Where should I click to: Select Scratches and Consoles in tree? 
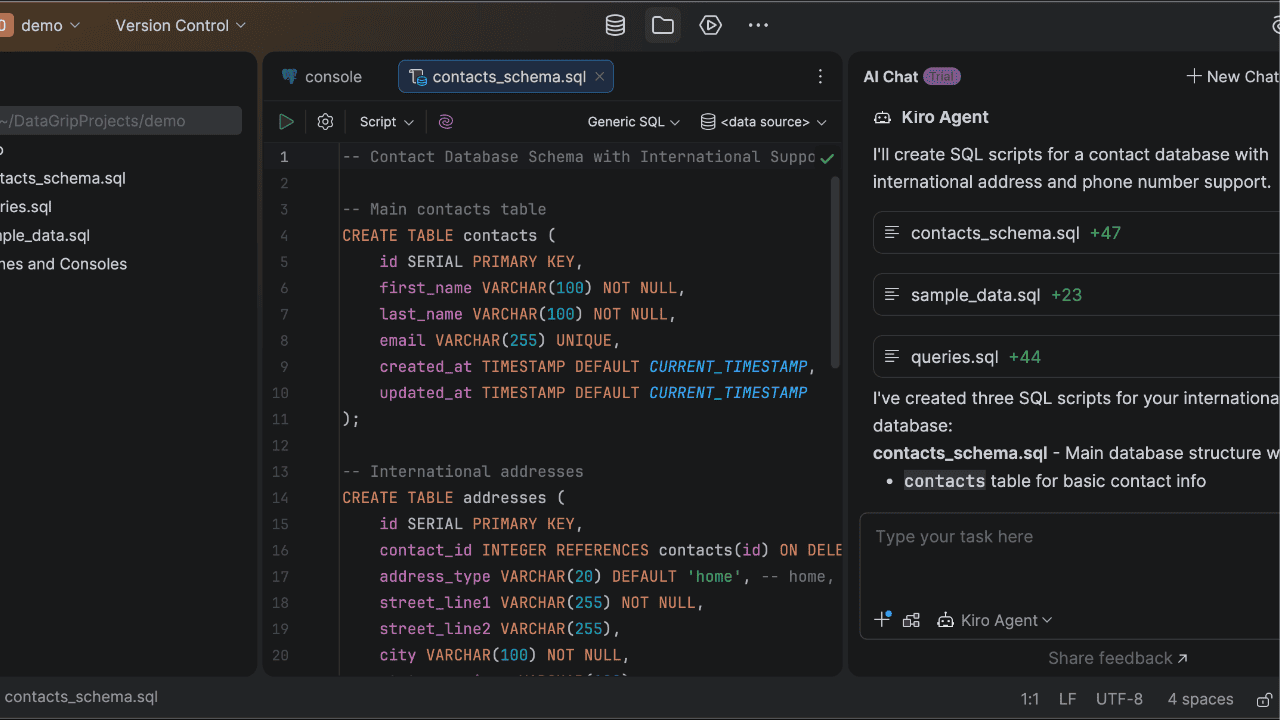[64, 264]
